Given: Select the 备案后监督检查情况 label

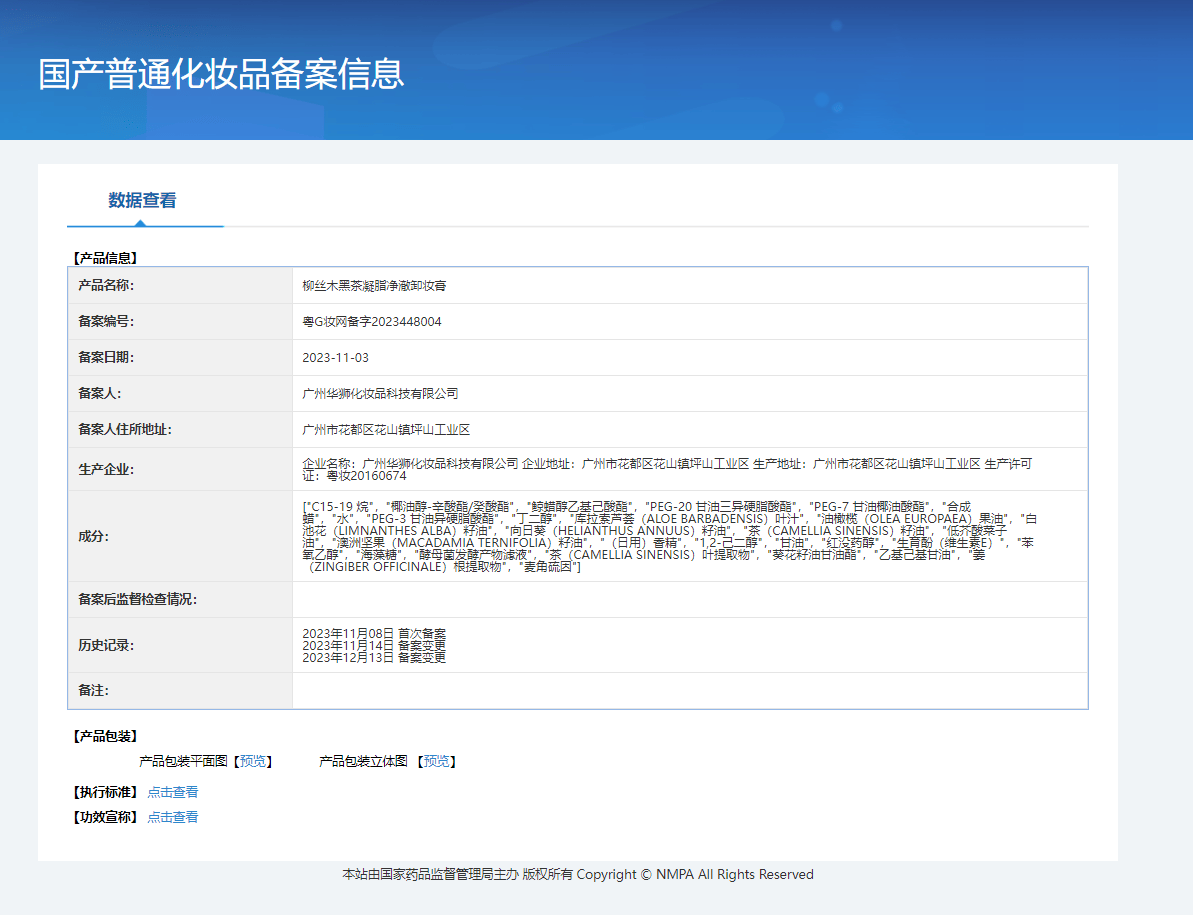Looking at the screenshot, I should click(x=138, y=599).
